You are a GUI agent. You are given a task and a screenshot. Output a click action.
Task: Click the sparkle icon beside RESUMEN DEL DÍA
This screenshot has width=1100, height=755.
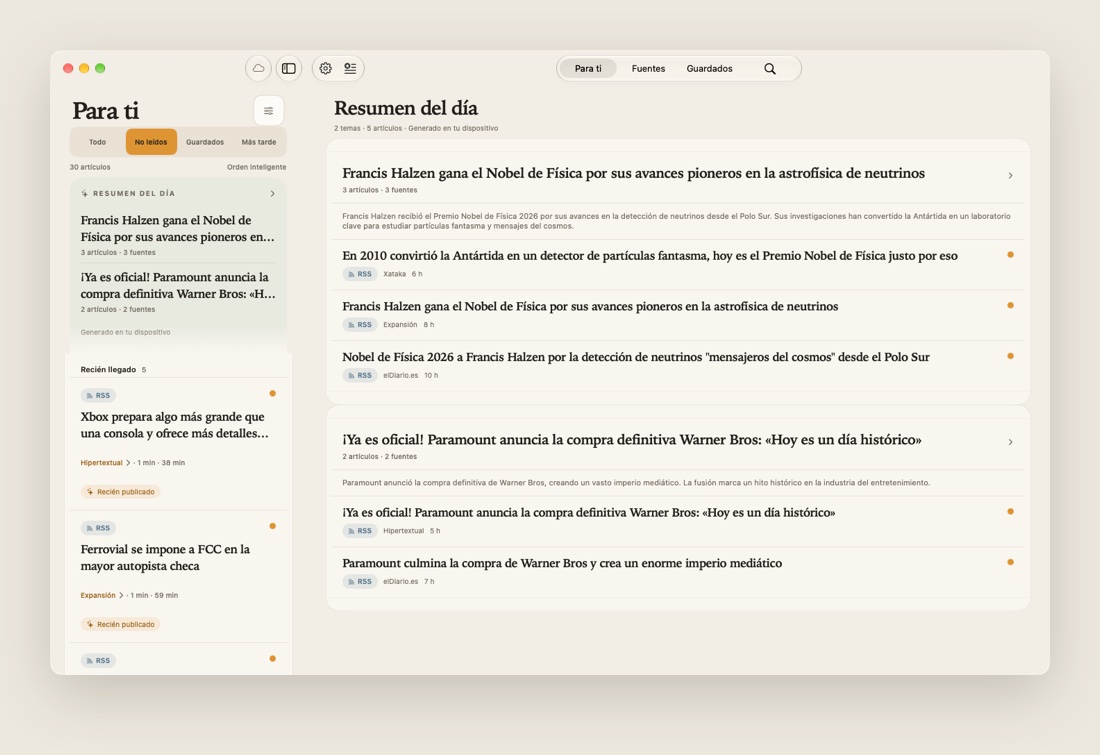click(x=85, y=194)
